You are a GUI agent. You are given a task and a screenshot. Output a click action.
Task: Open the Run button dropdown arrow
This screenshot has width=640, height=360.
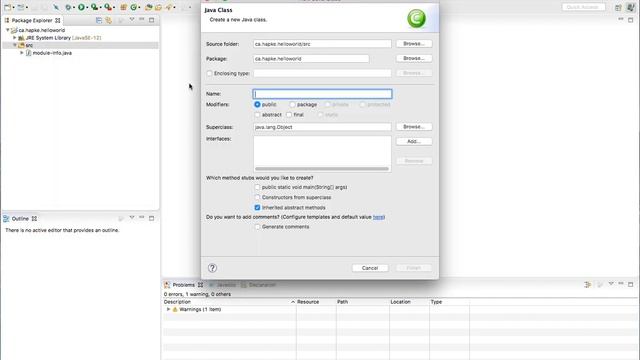pyautogui.click(x=87, y=7)
